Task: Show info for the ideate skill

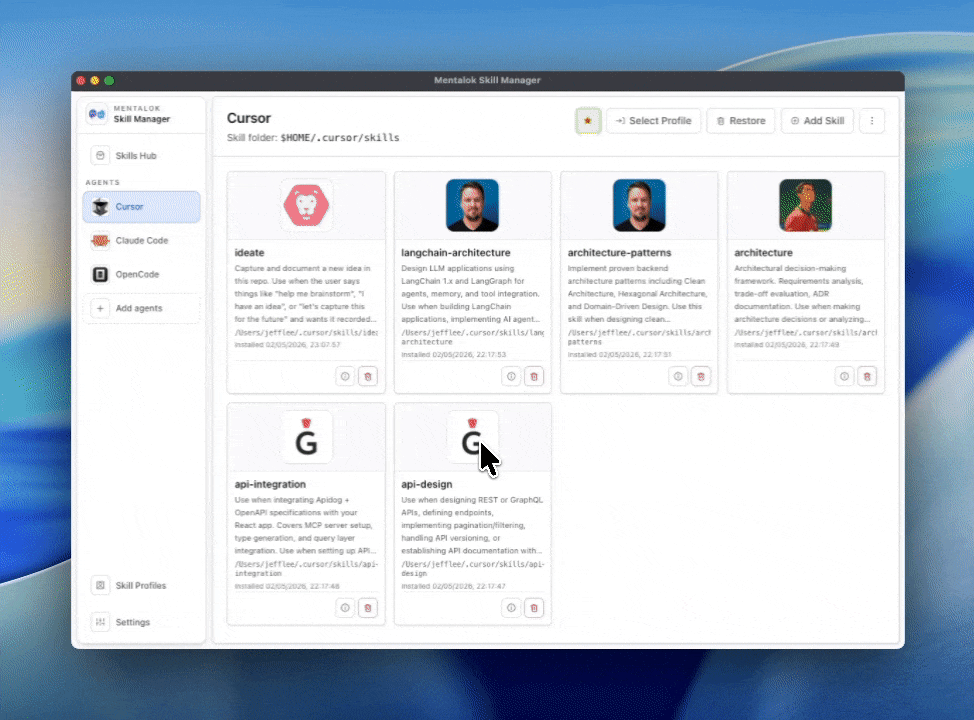Action: (x=345, y=376)
